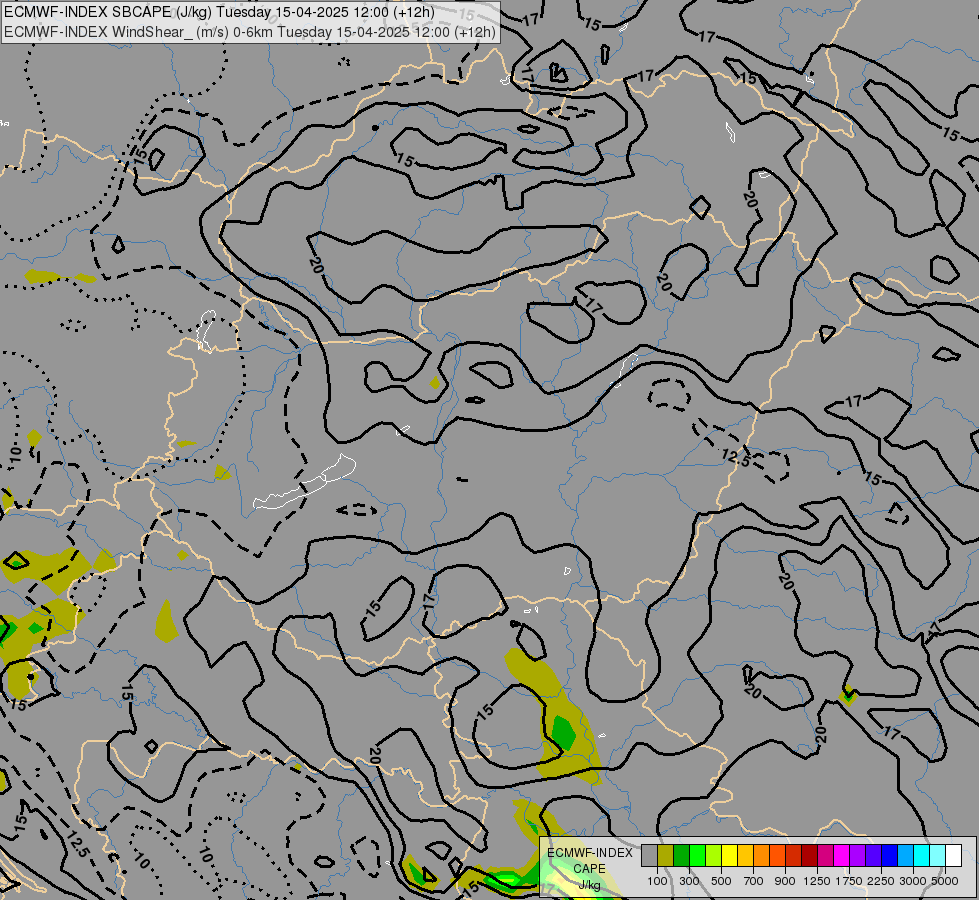
Task: Click the SBCAPE Tuesday 15-04-2025 title line
Action: (219, 12)
